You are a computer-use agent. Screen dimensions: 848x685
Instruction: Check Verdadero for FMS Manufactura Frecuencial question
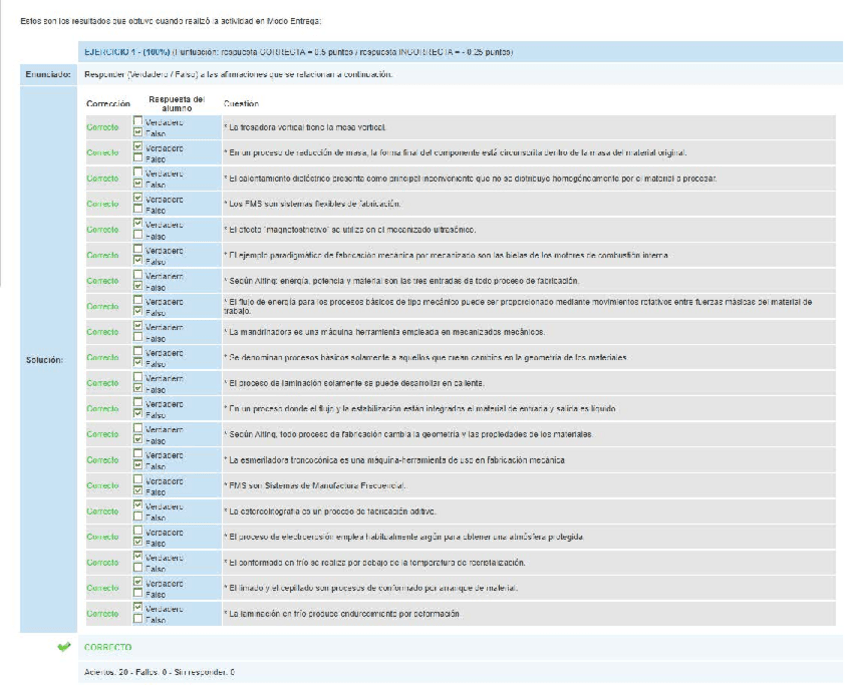pyautogui.click(x=139, y=480)
